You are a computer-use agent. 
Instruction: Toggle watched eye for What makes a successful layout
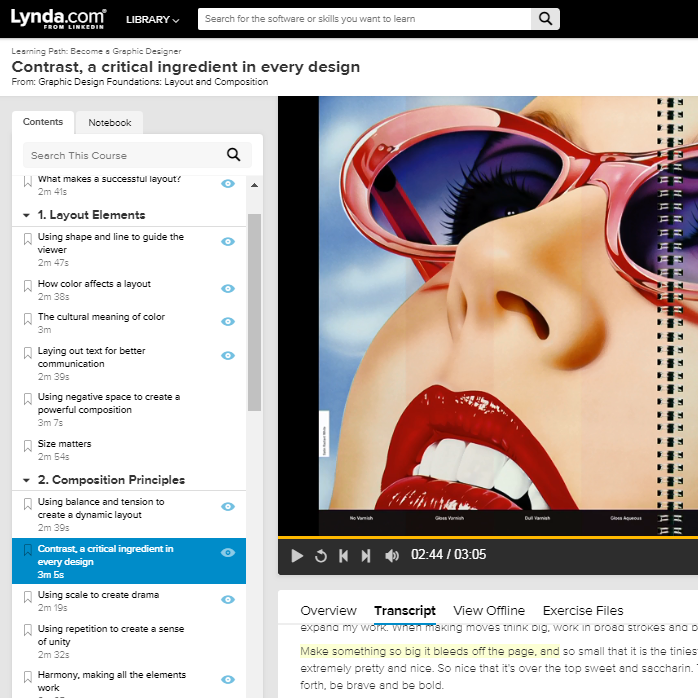tap(228, 183)
